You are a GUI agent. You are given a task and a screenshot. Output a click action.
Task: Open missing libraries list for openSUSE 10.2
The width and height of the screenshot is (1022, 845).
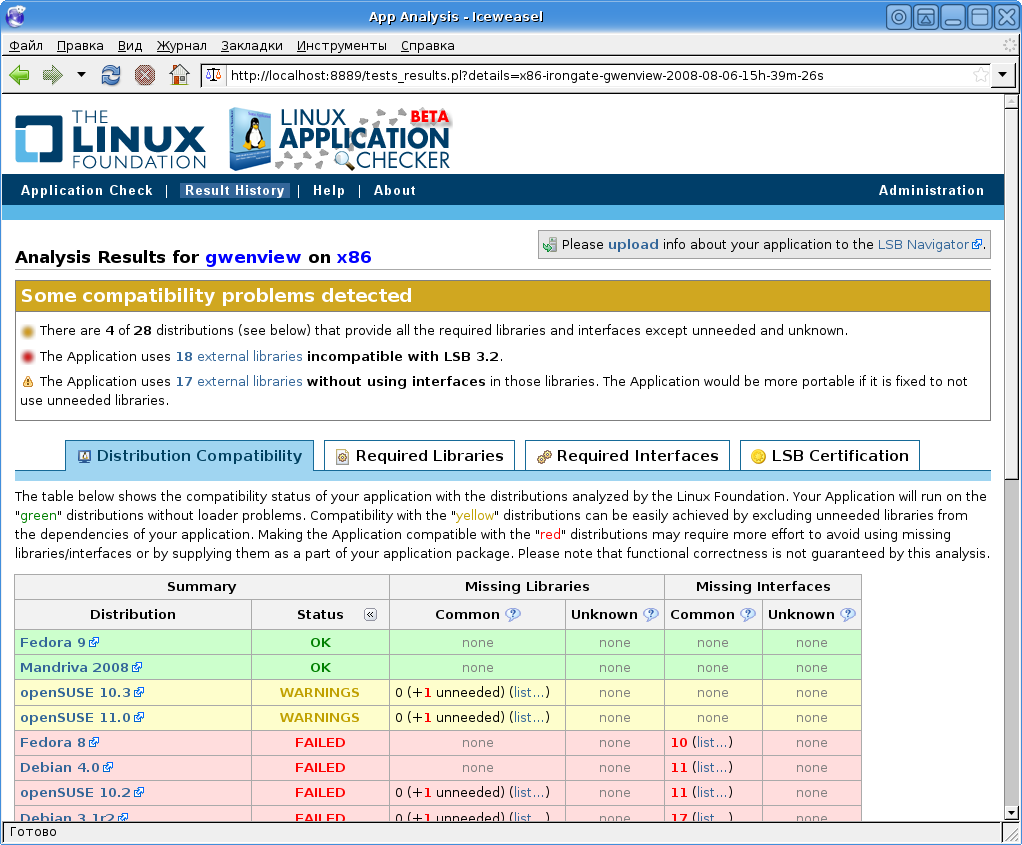tap(529, 792)
